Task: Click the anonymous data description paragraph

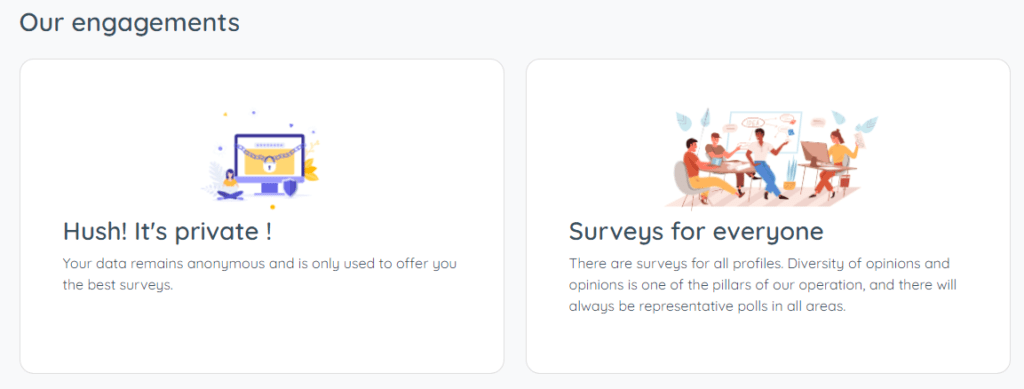Action: [x=259, y=275]
